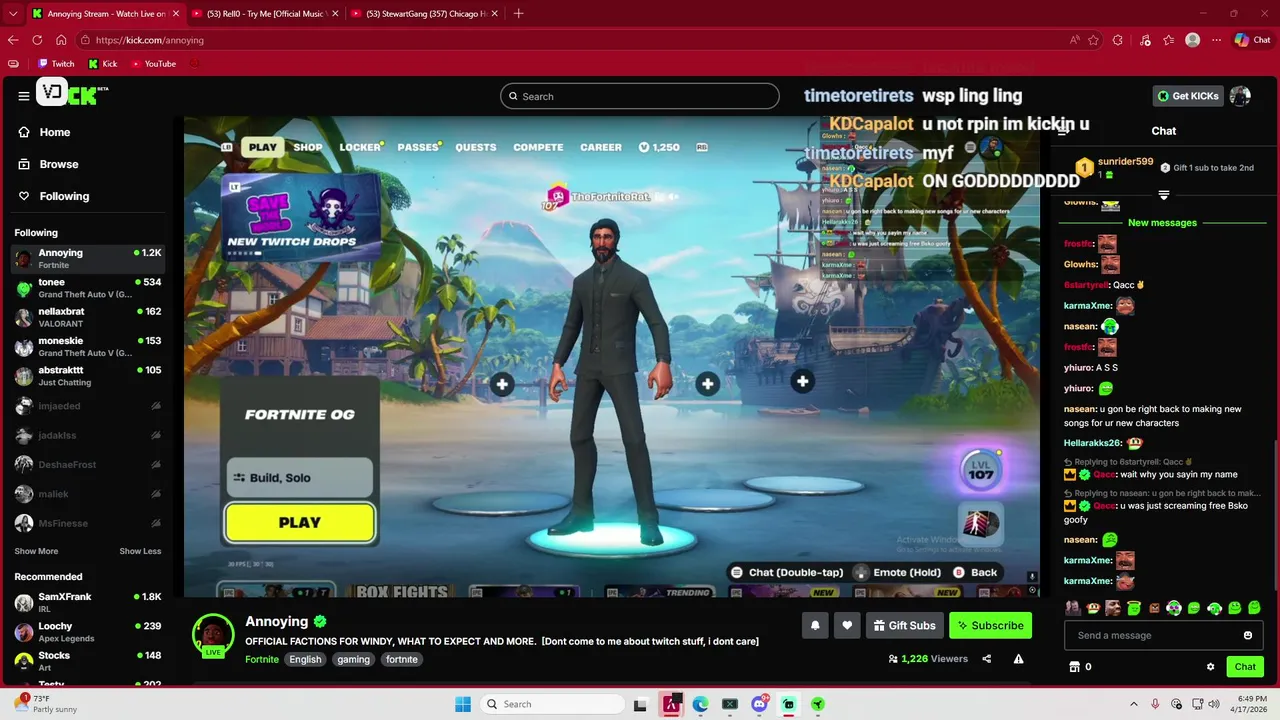Expand the gift sub leaderboard chevron
This screenshot has height=720, width=1280.
pos(1164,195)
